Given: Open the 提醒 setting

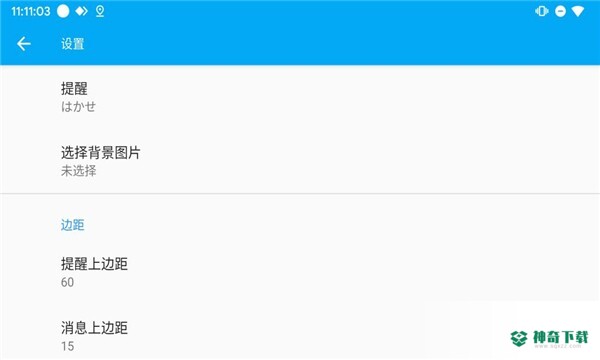Looking at the screenshot, I should point(300,97).
